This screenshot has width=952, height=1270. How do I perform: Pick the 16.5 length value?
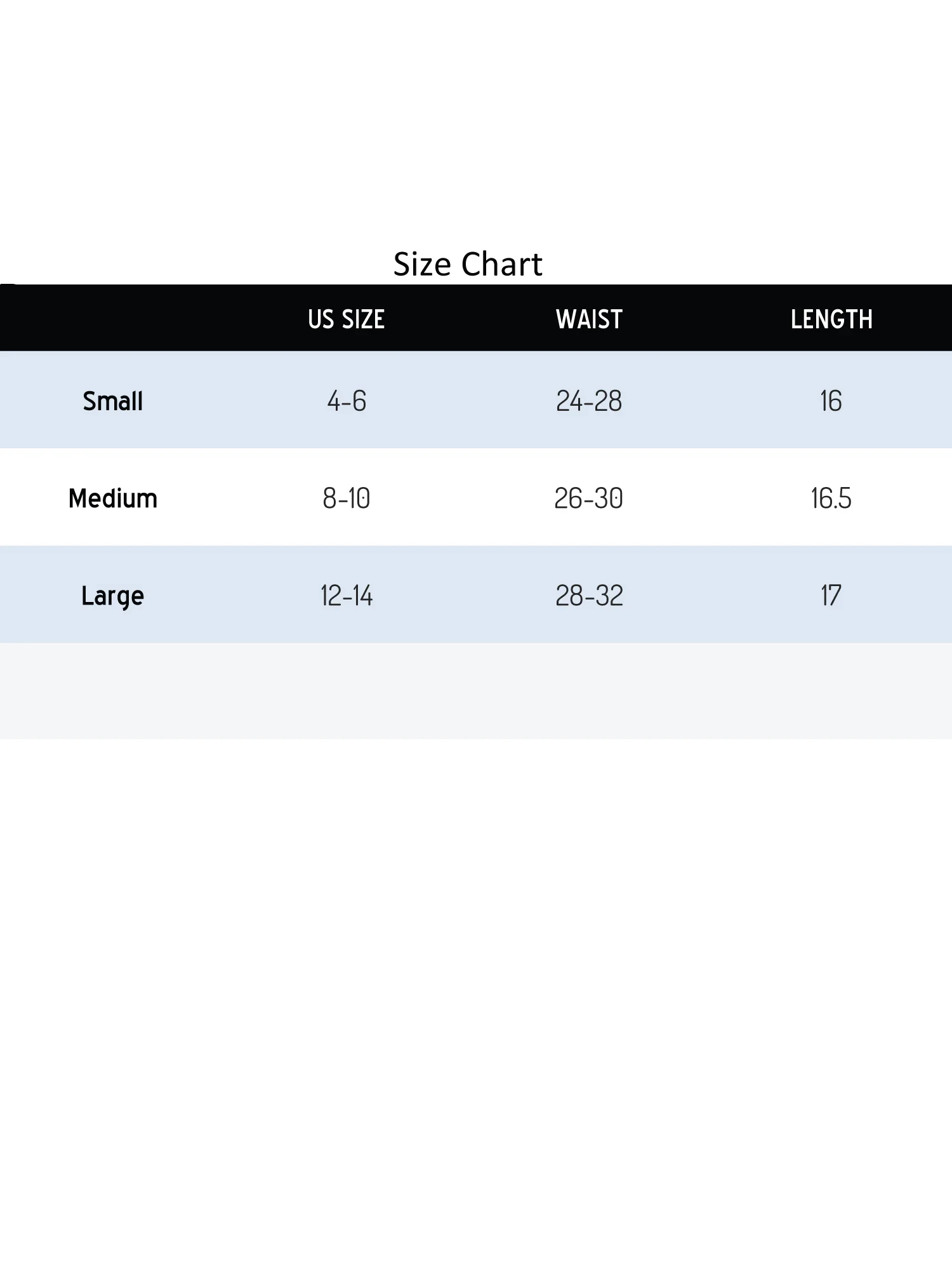tap(831, 498)
